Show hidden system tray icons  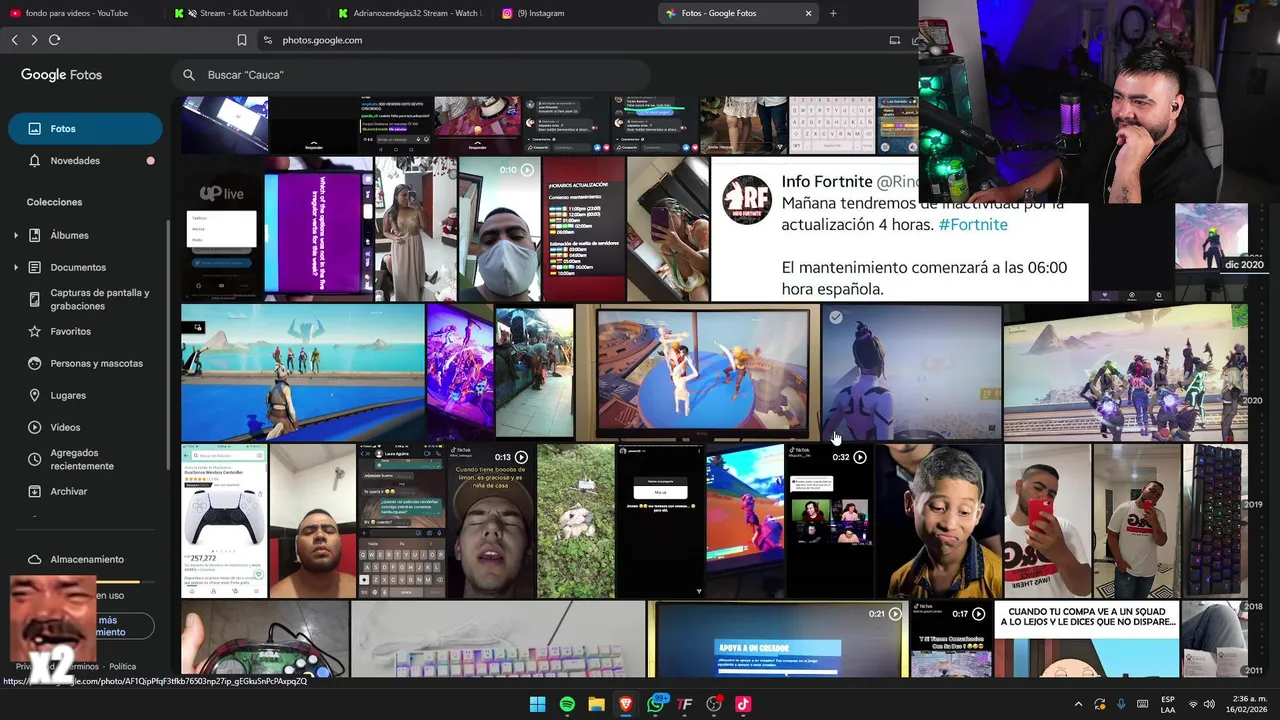[1078, 704]
